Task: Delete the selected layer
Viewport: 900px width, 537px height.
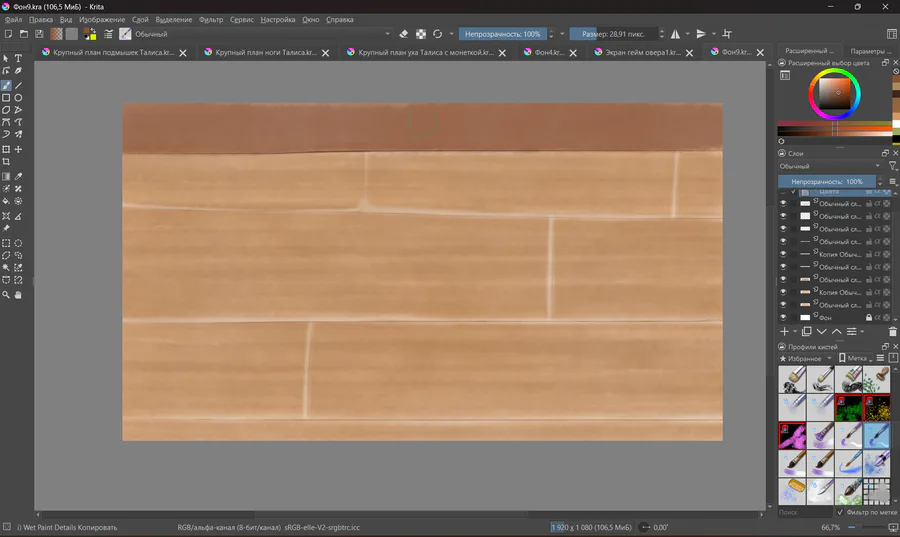Action: [893, 332]
